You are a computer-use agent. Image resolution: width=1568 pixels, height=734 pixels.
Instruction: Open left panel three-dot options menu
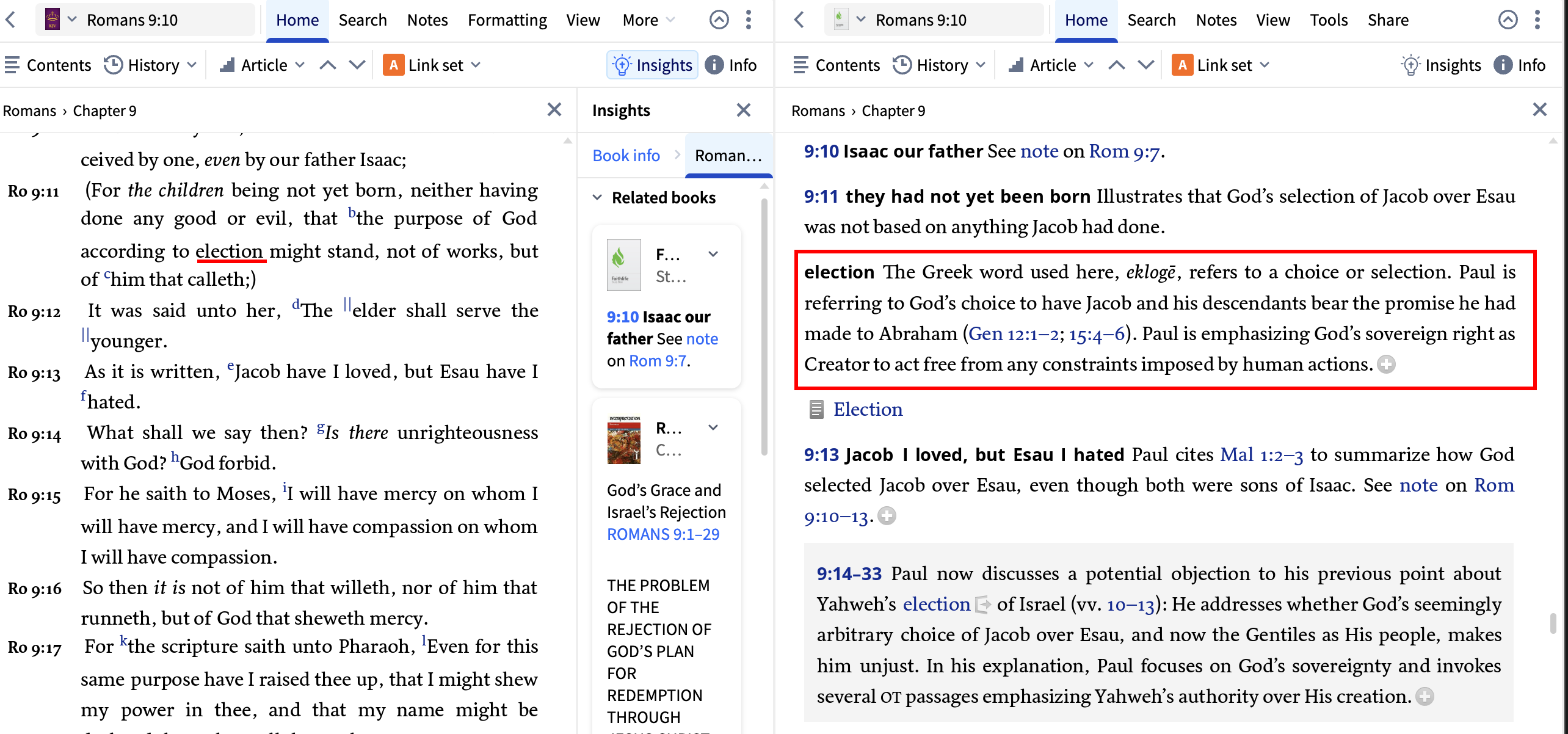(x=748, y=20)
